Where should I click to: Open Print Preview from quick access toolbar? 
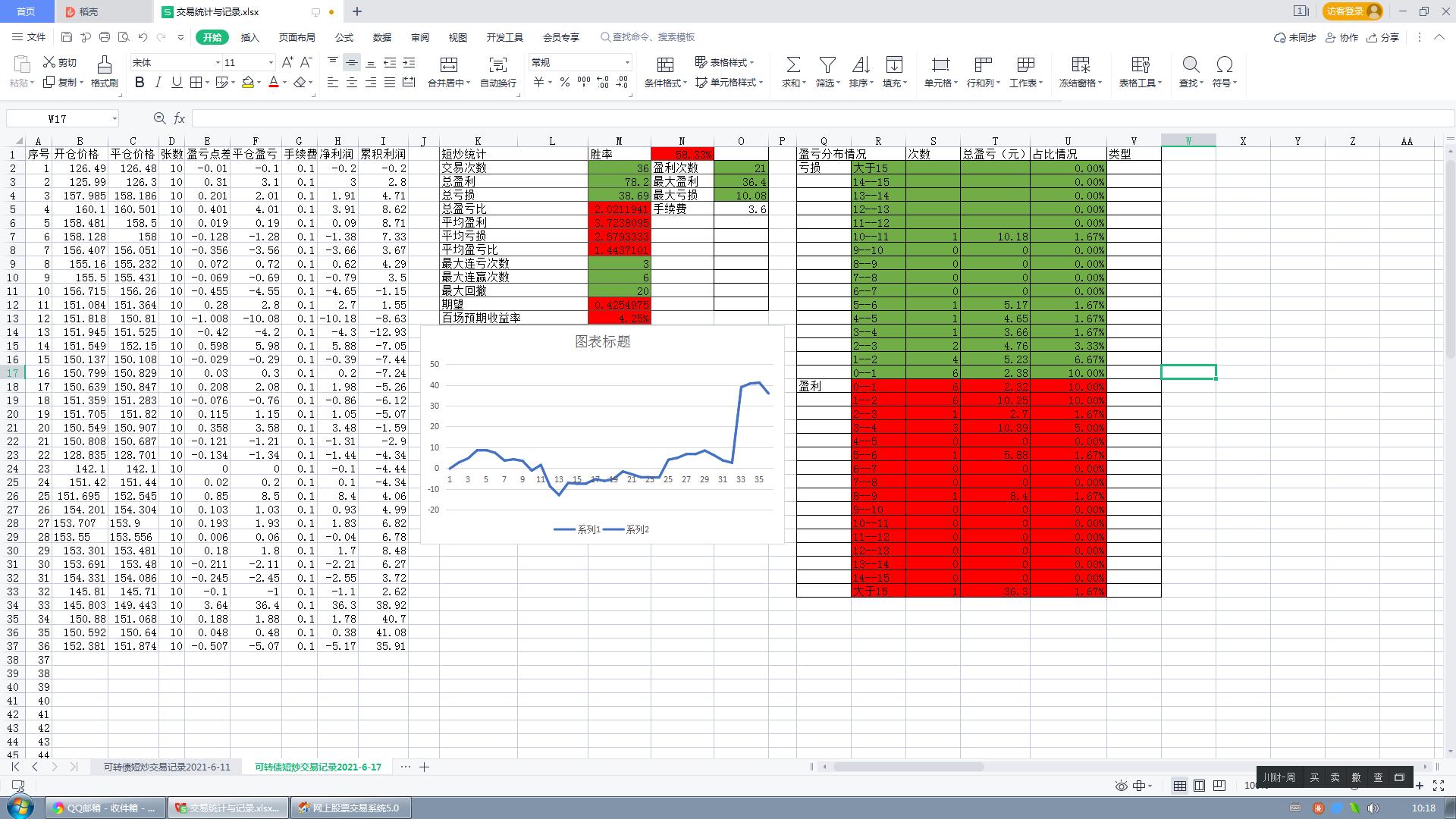click(124, 37)
